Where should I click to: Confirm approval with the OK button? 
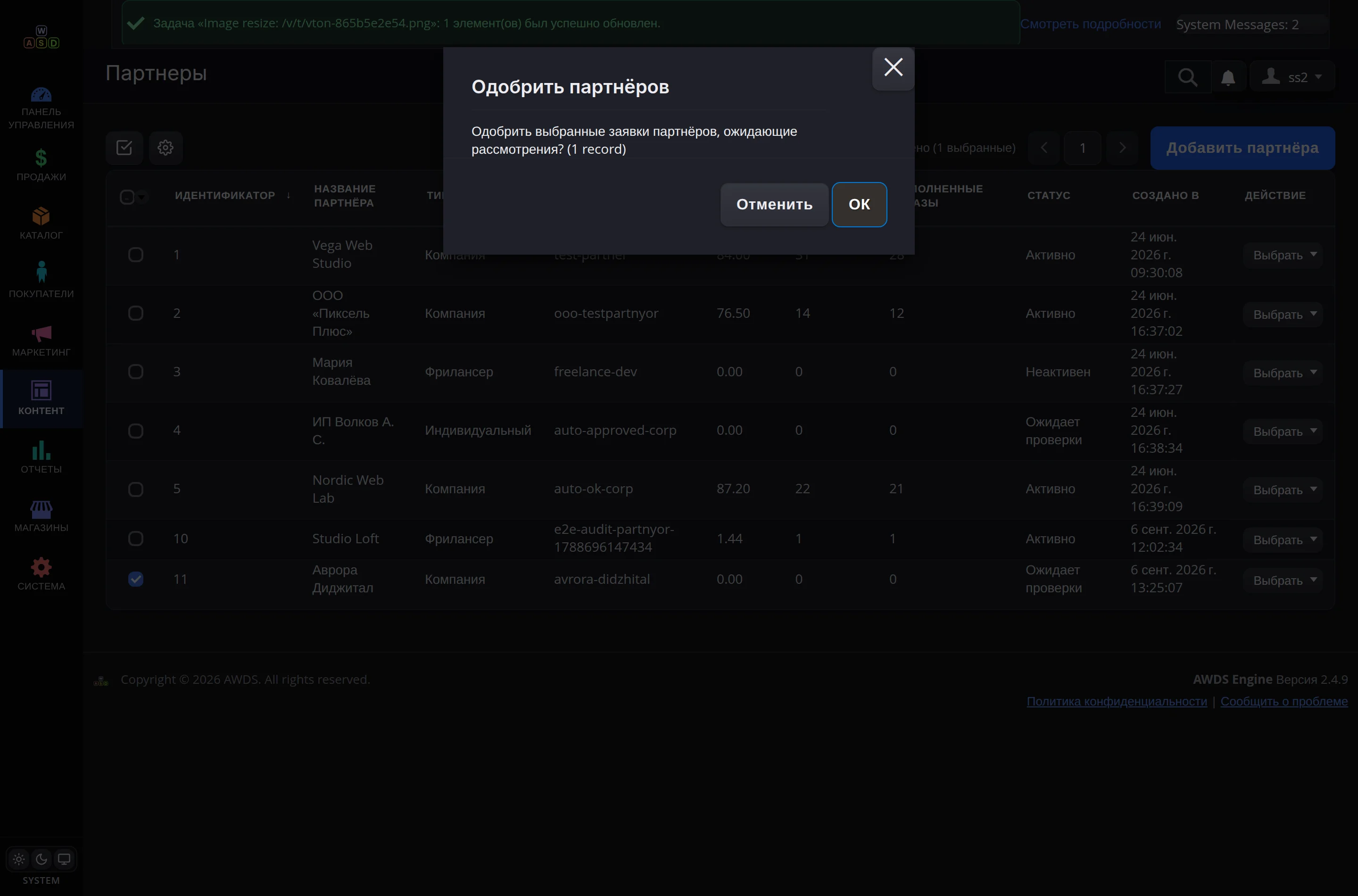859,205
